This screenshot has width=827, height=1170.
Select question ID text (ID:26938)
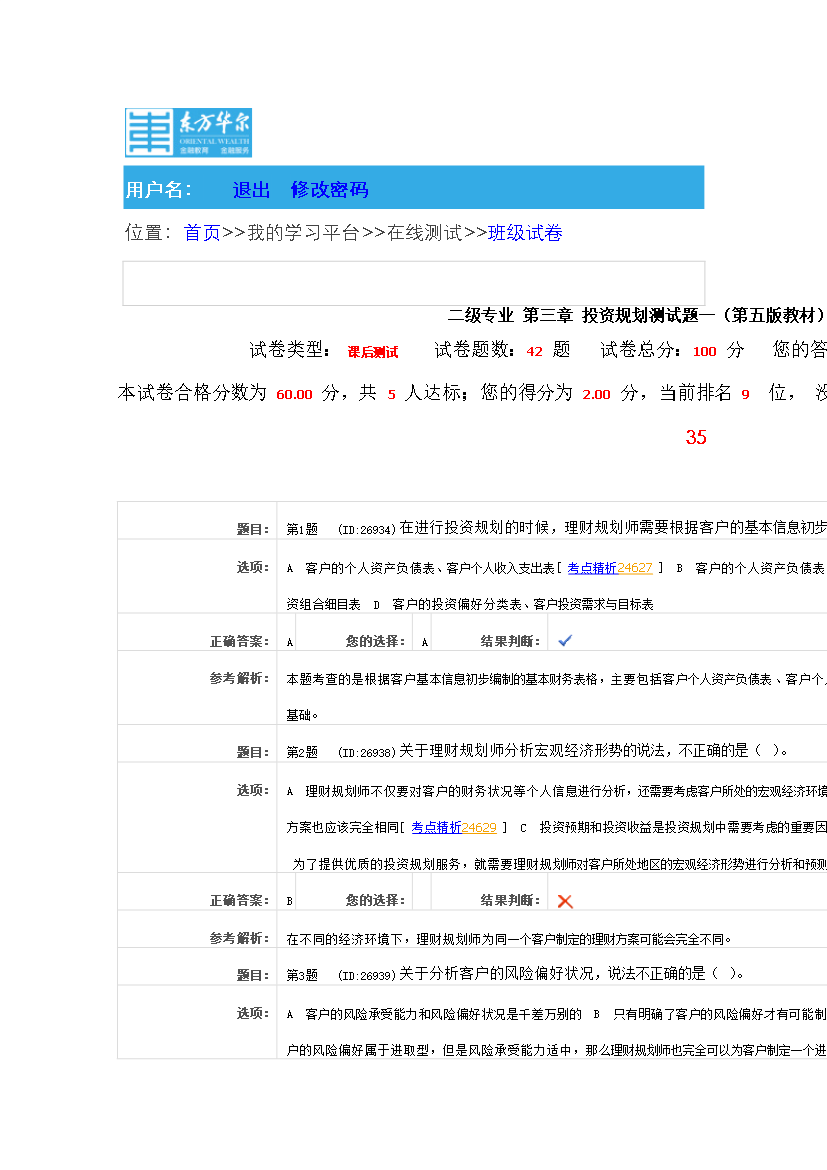(366, 752)
